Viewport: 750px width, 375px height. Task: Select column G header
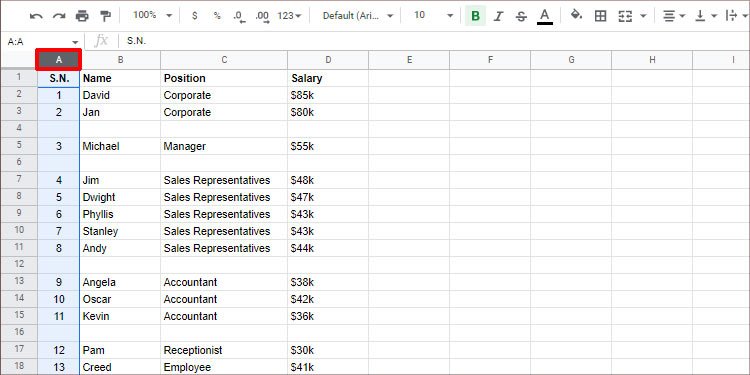pyautogui.click(x=571, y=60)
